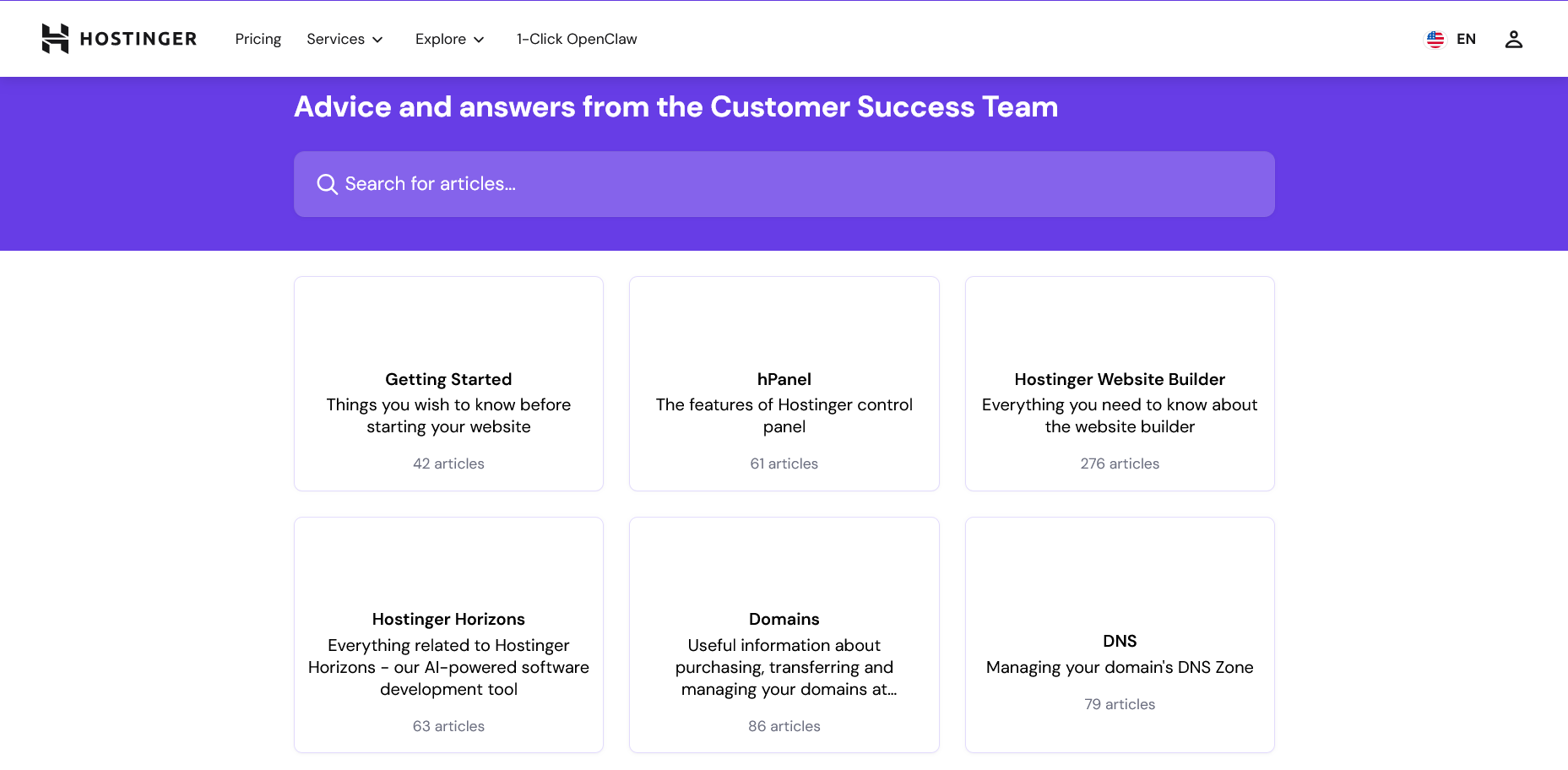This screenshot has height=770, width=1568.
Task: Click "The features of Hostinger control panel" description
Action: [x=784, y=415]
